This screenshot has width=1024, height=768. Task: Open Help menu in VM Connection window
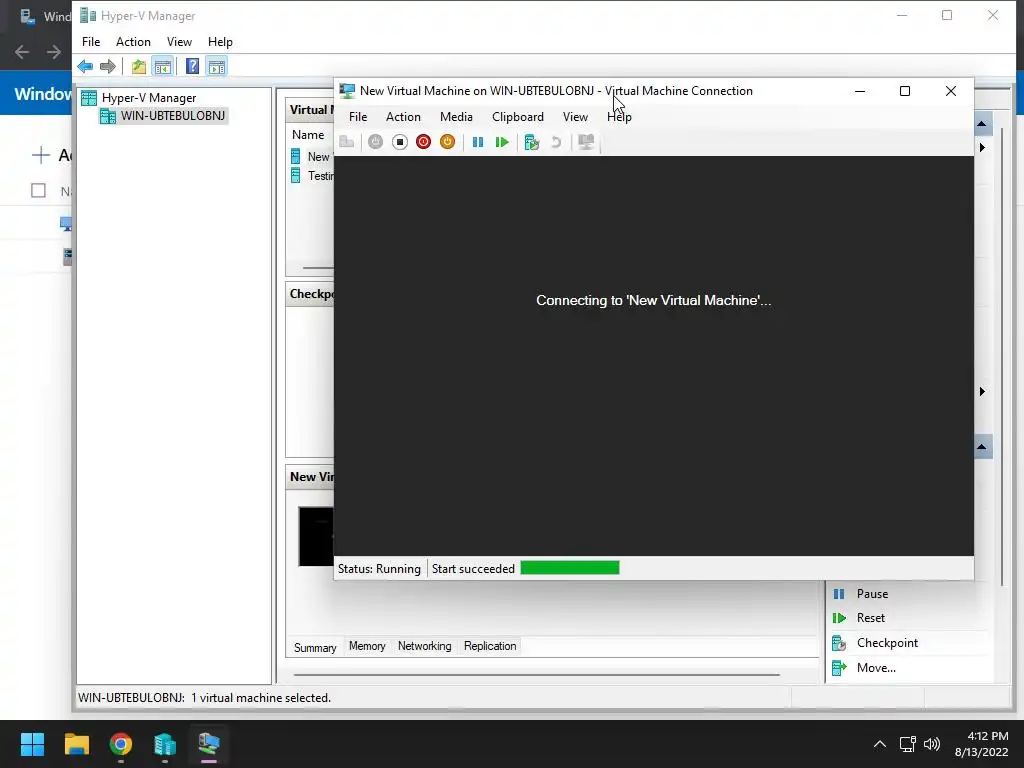(618, 117)
